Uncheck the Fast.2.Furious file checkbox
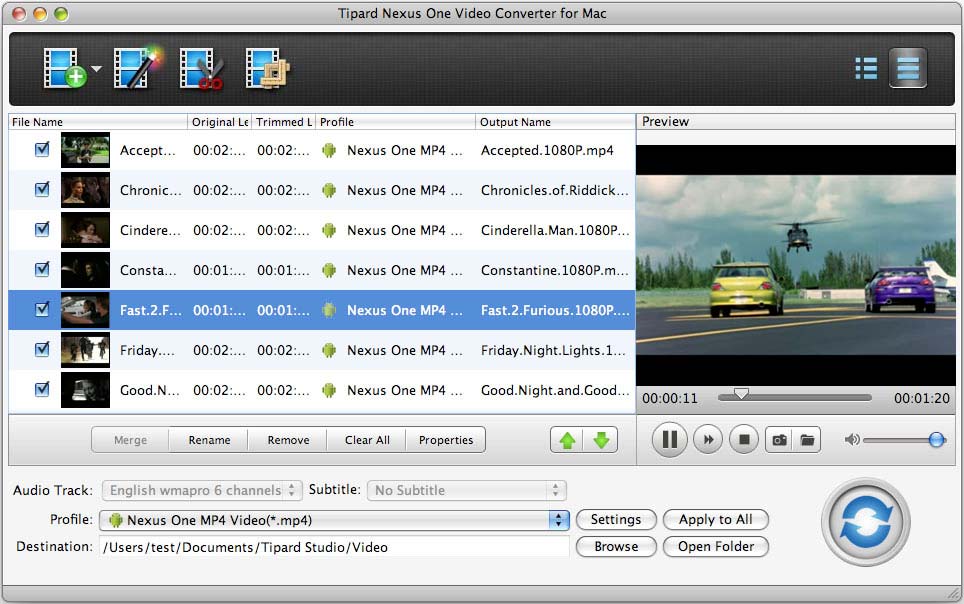 pyautogui.click(x=42, y=309)
